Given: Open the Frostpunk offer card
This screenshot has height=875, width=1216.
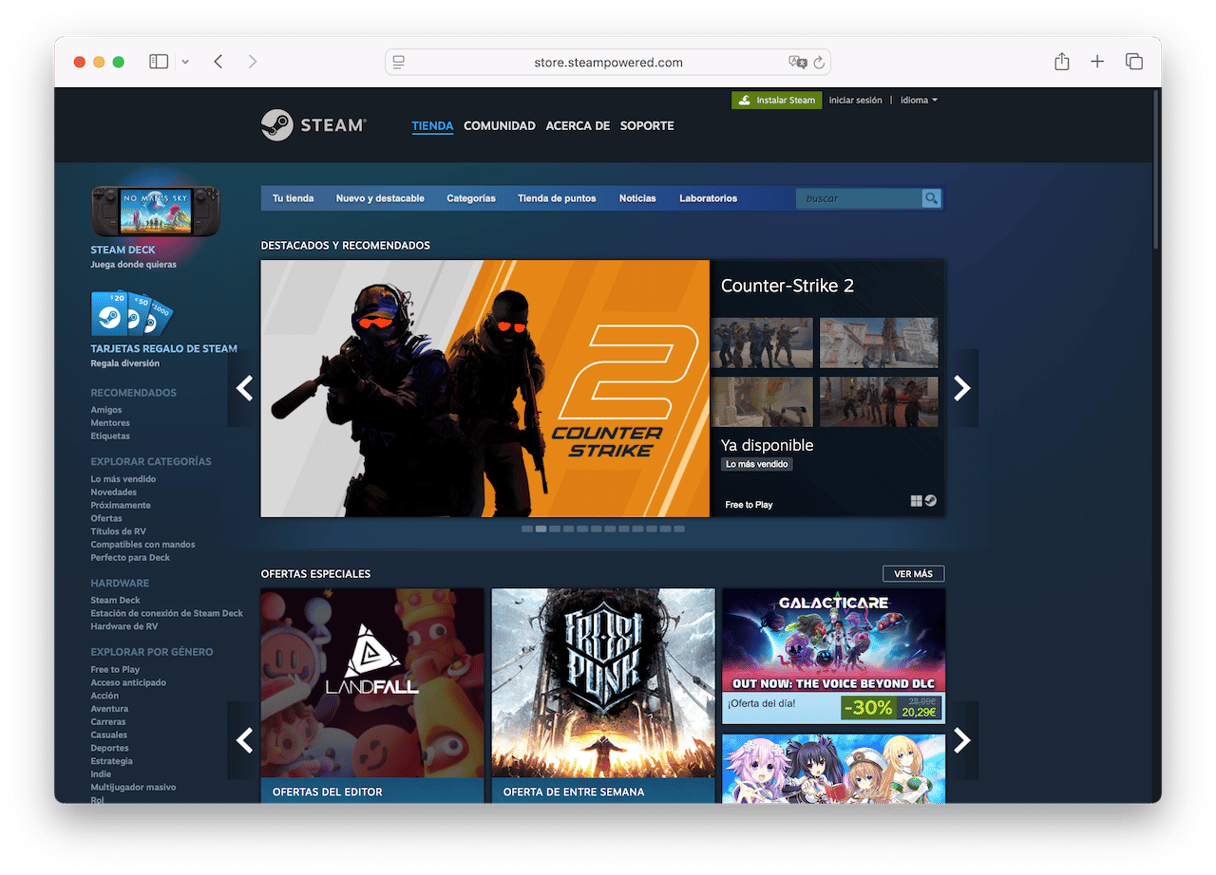Looking at the screenshot, I should tap(603, 695).
